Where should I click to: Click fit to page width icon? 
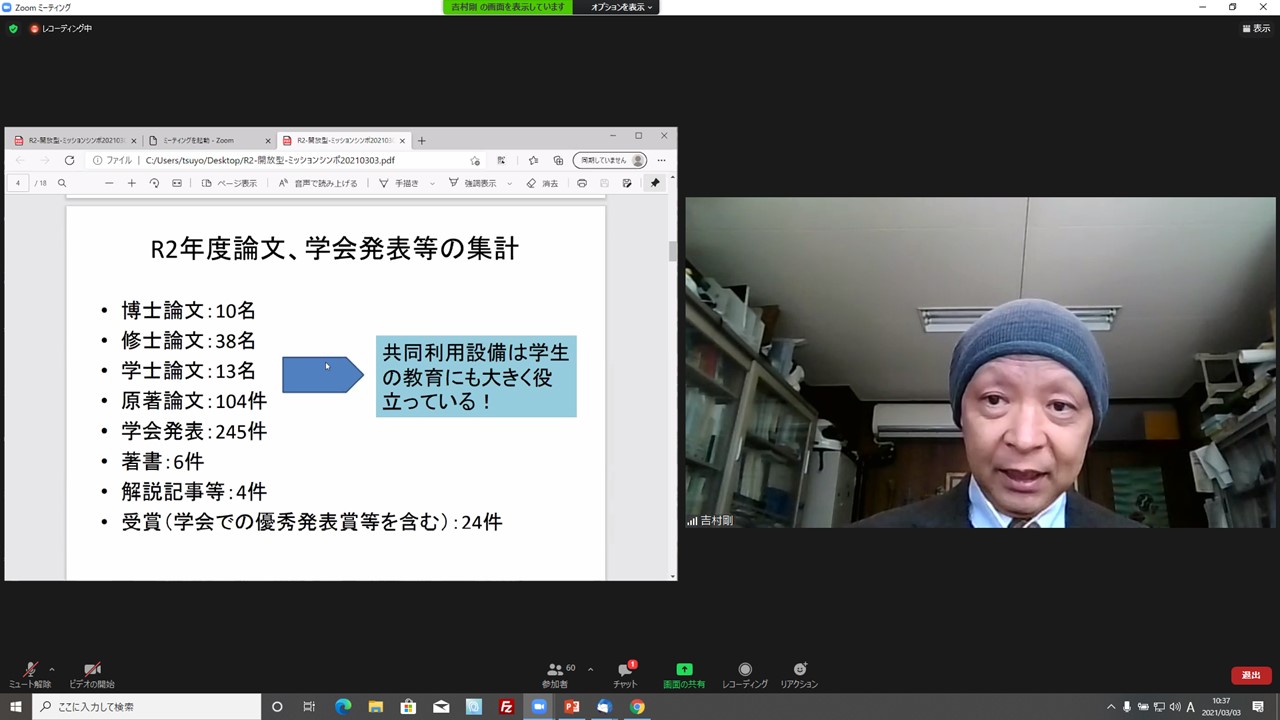coord(177,183)
